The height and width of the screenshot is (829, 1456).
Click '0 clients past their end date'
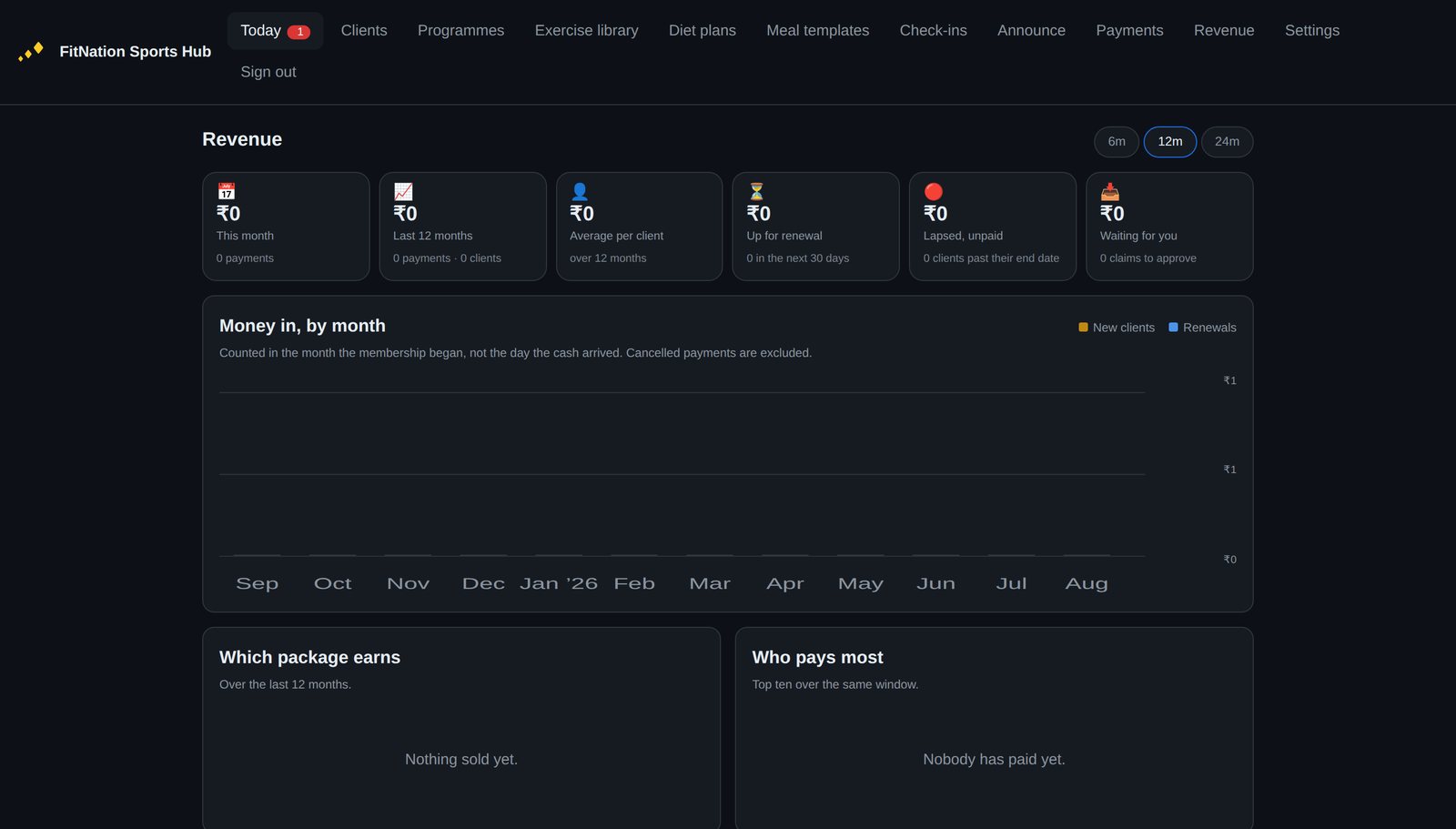[x=991, y=258]
